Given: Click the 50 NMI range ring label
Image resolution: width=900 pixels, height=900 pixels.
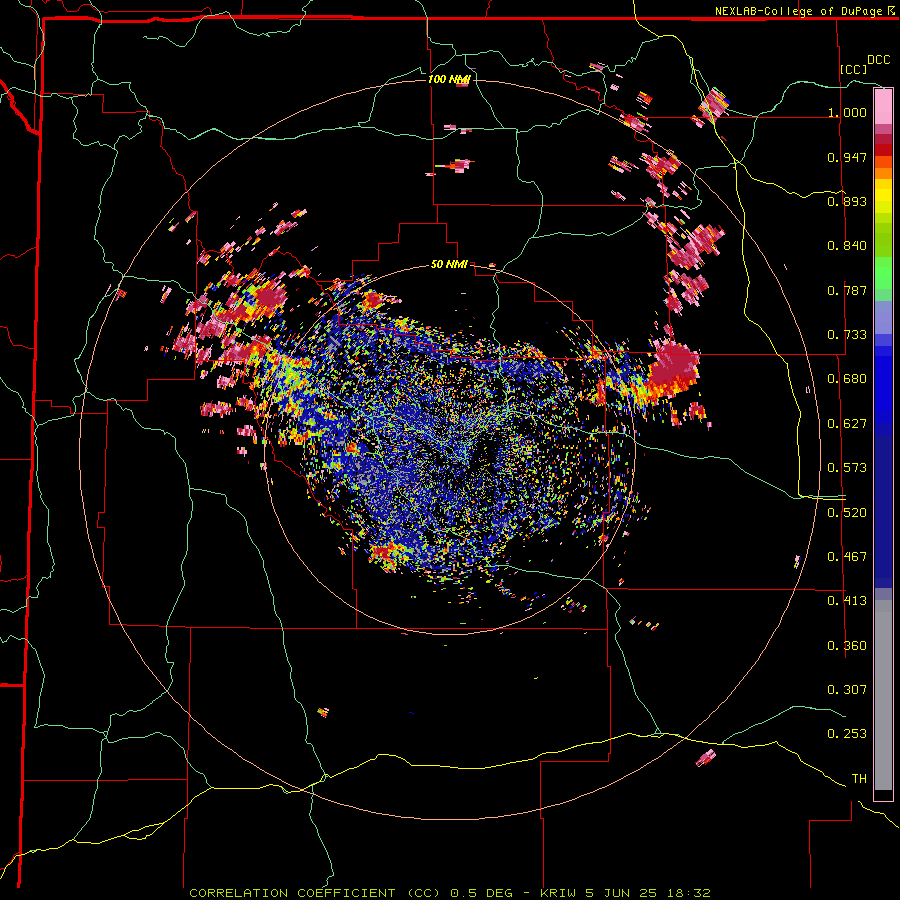Looking at the screenshot, I should (449, 265).
